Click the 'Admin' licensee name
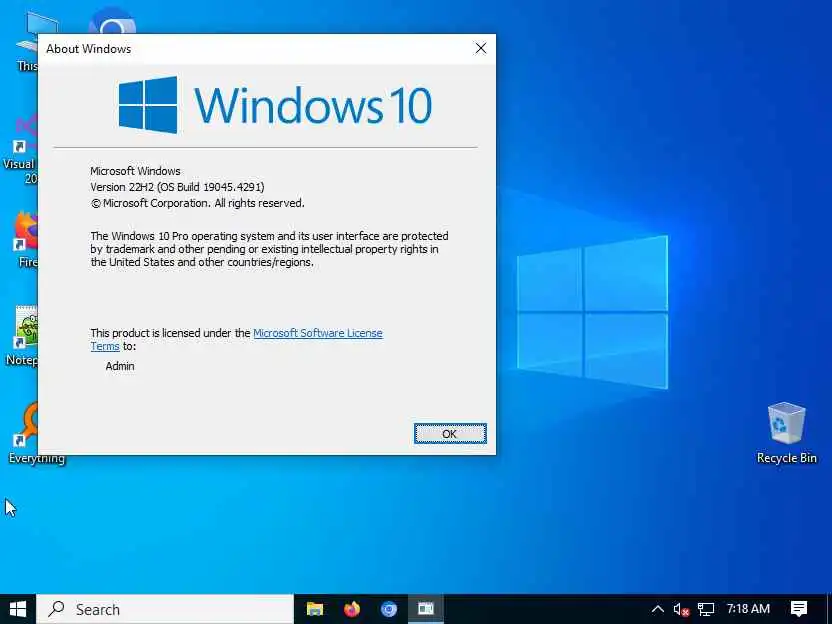This screenshot has height=624, width=832. pos(120,366)
